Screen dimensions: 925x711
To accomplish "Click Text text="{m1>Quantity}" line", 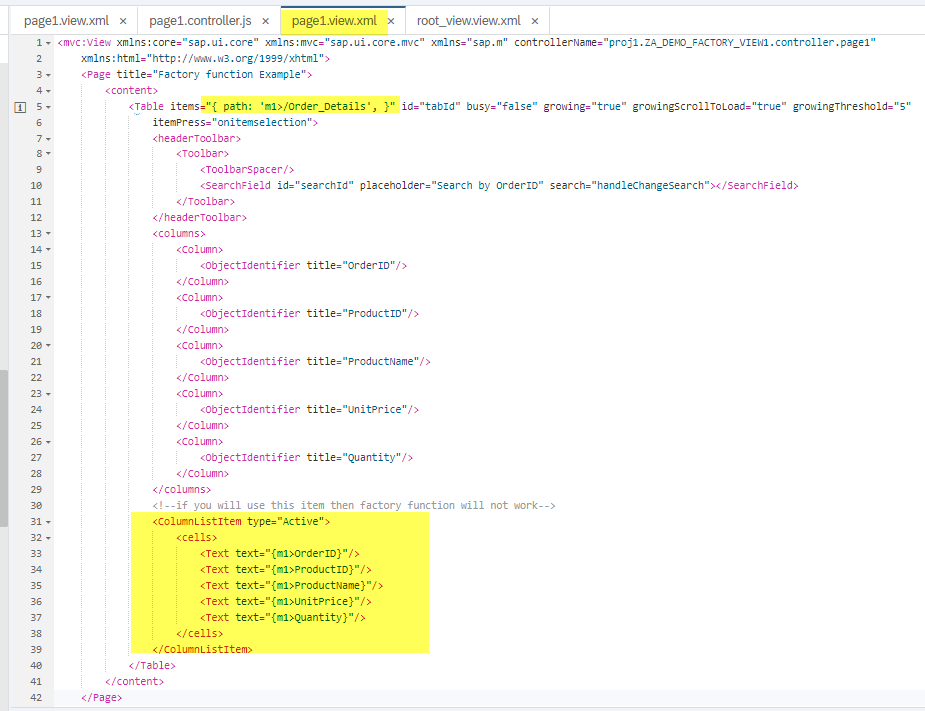I will pos(283,617).
